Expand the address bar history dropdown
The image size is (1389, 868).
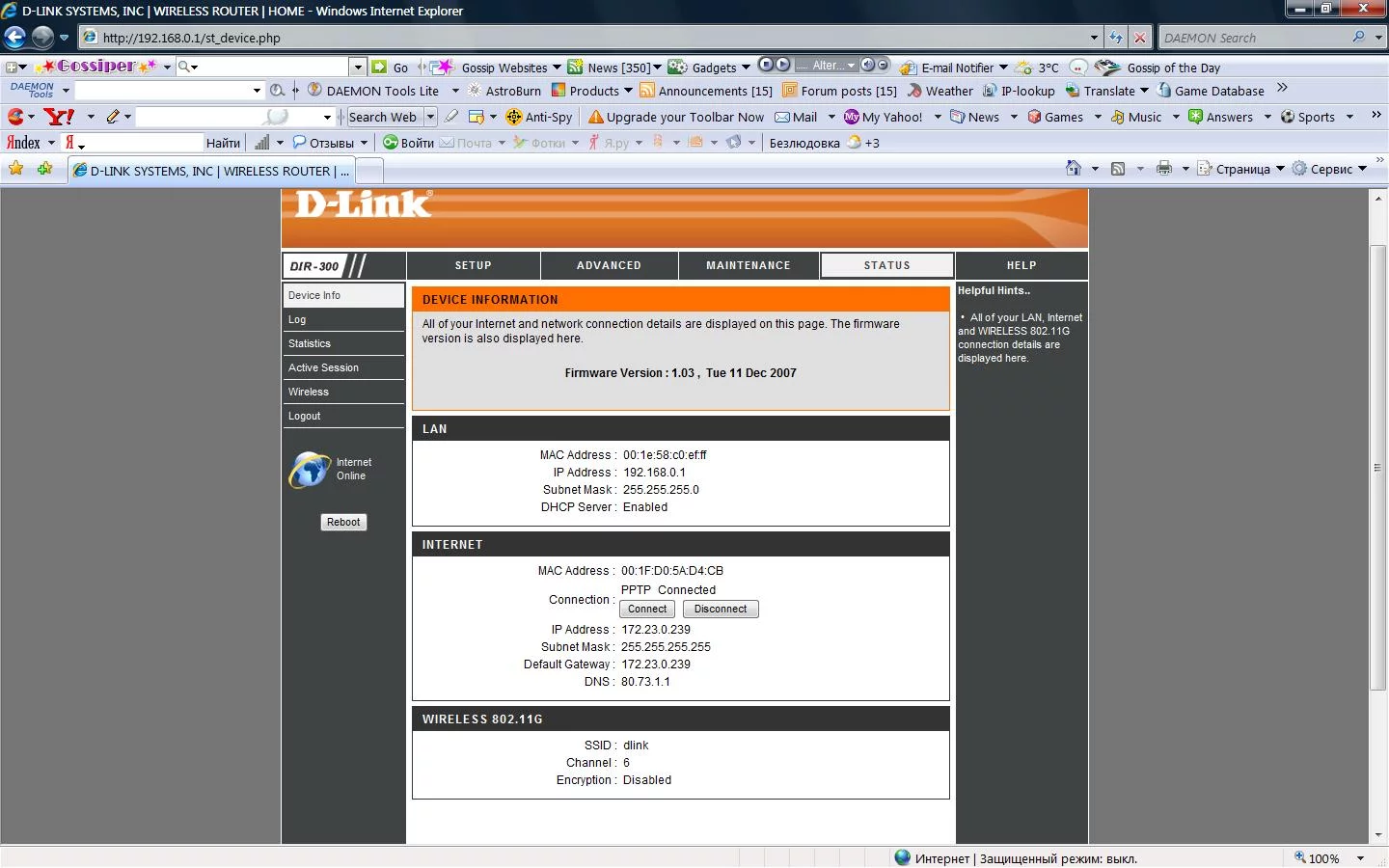(1094, 38)
